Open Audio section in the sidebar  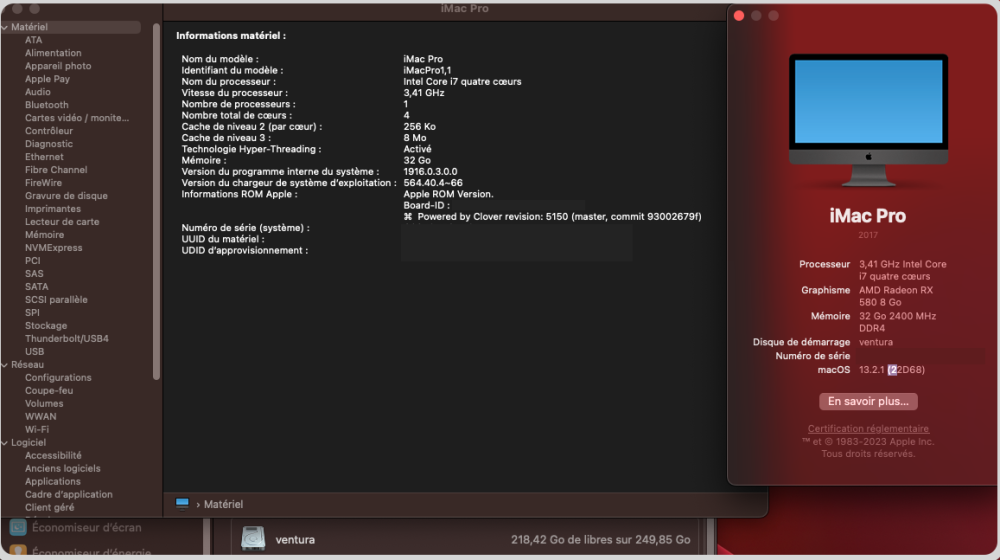click(x=38, y=92)
